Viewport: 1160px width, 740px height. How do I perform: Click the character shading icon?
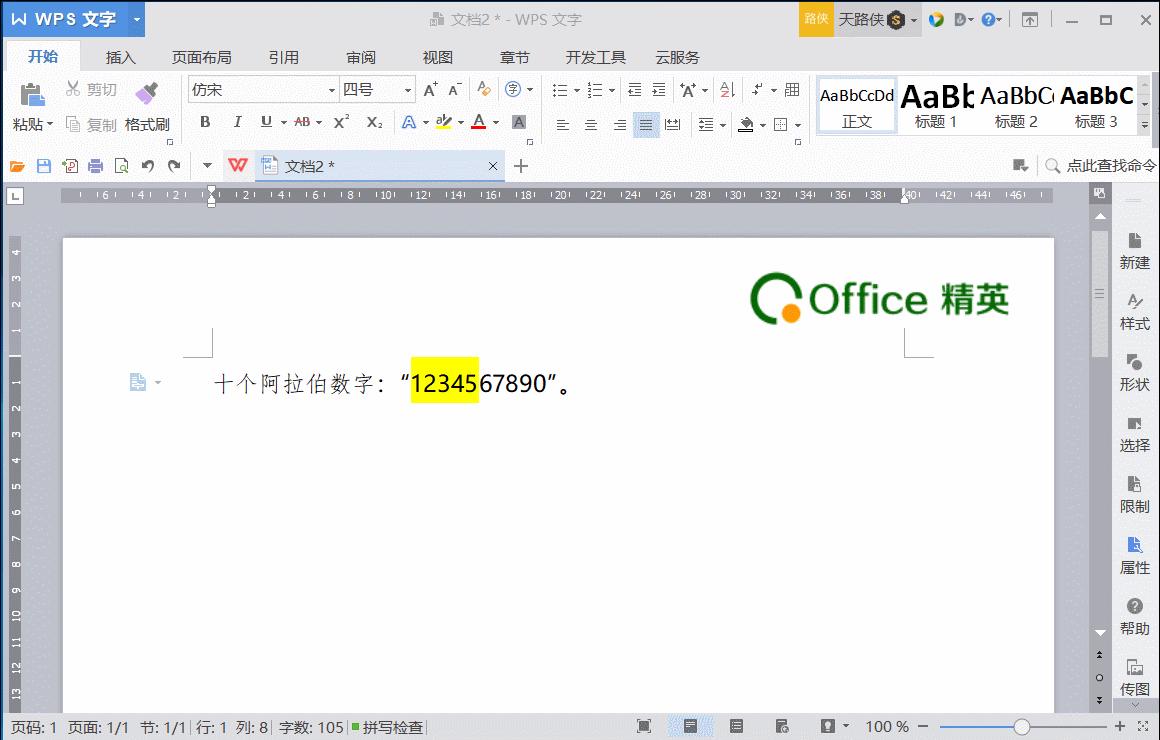(519, 122)
